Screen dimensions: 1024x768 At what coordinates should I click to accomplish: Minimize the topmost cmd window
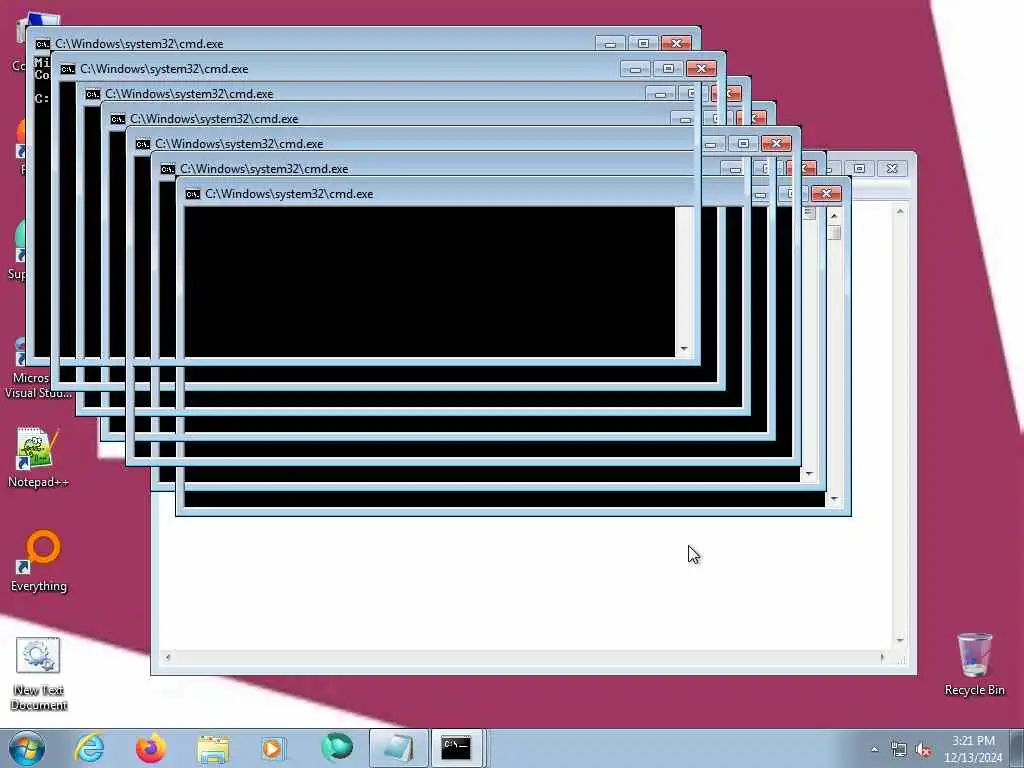(x=610, y=43)
